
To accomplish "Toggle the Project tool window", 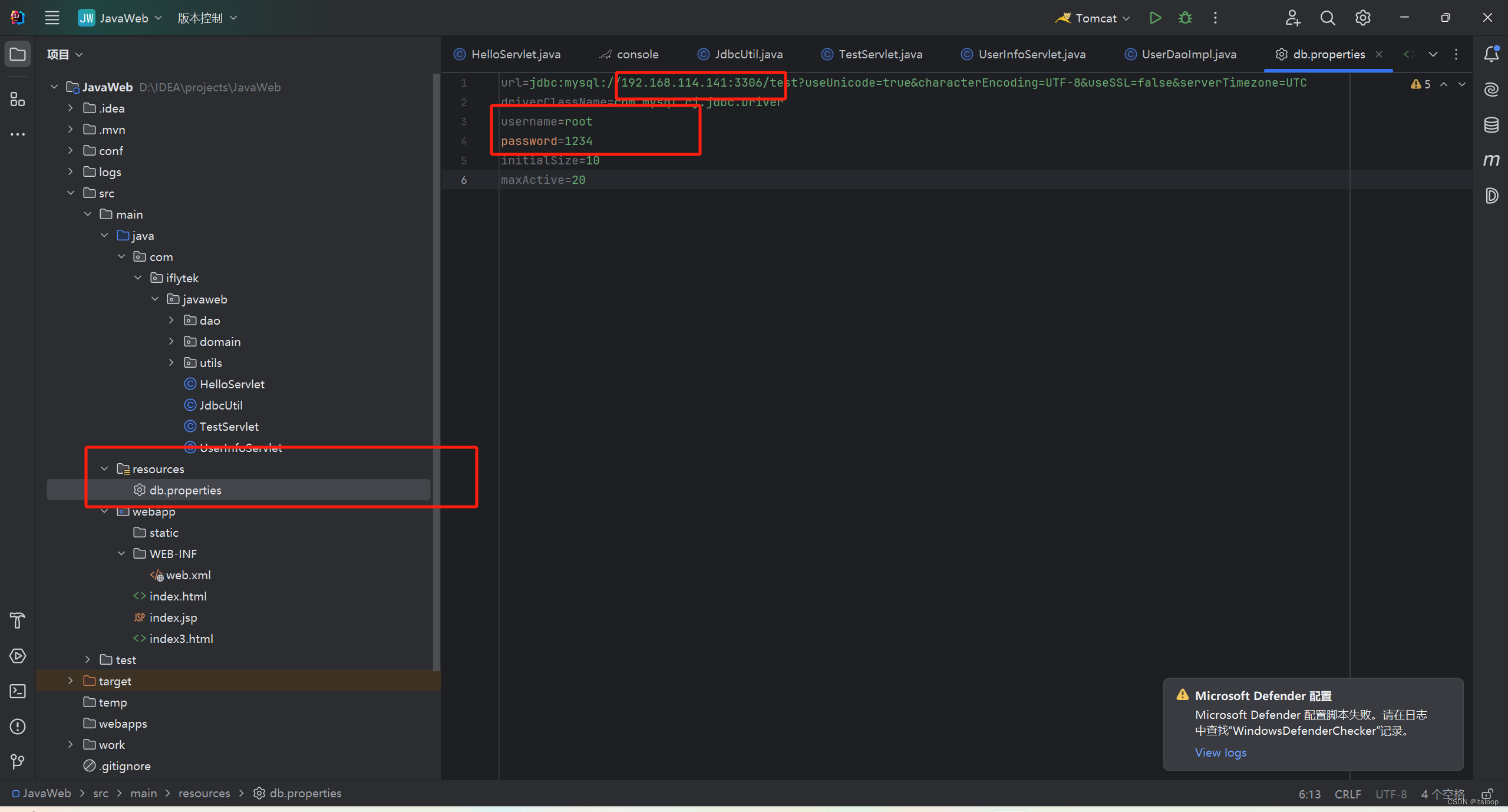I will pos(18,54).
